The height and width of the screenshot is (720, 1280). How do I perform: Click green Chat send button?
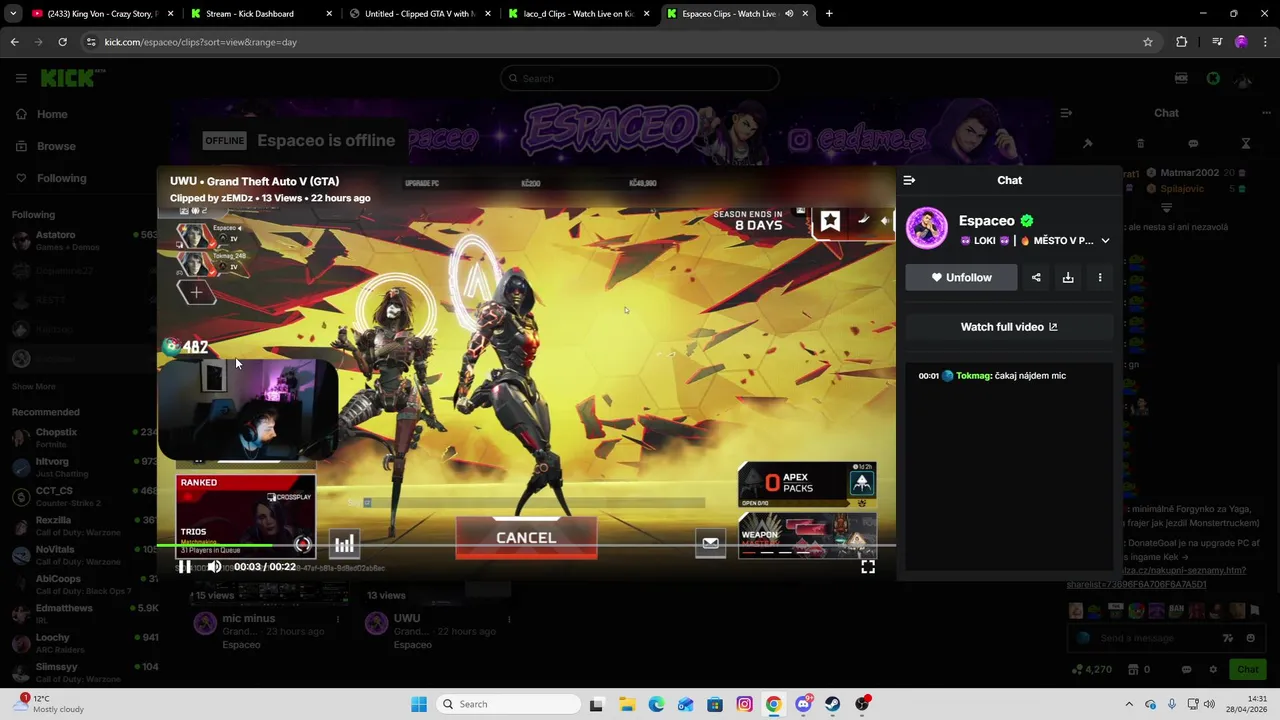[x=1248, y=669]
